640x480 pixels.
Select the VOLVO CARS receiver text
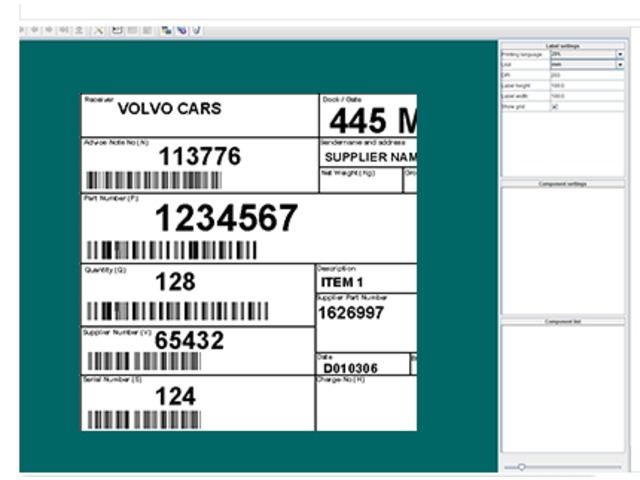pos(169,109)
